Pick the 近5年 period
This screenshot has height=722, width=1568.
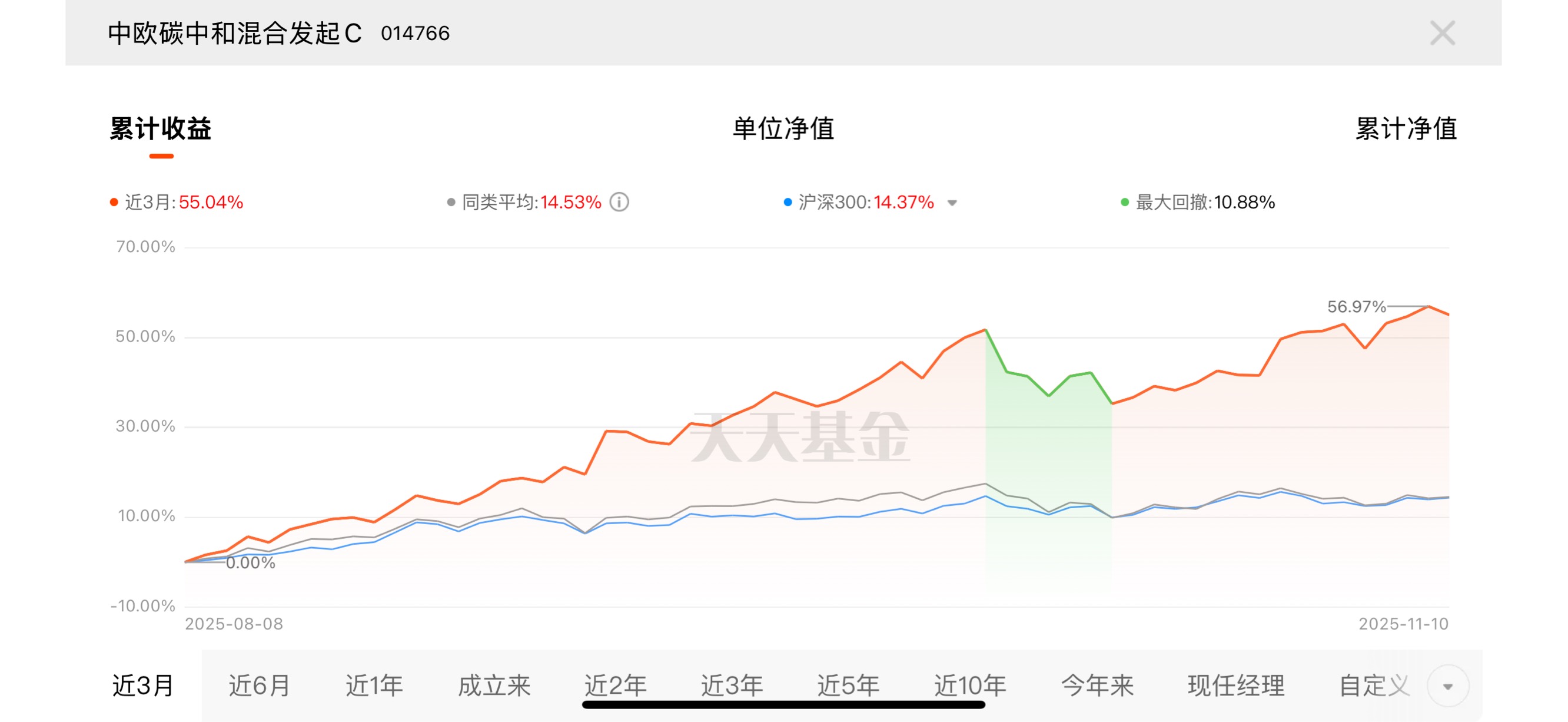click(848, 686)
